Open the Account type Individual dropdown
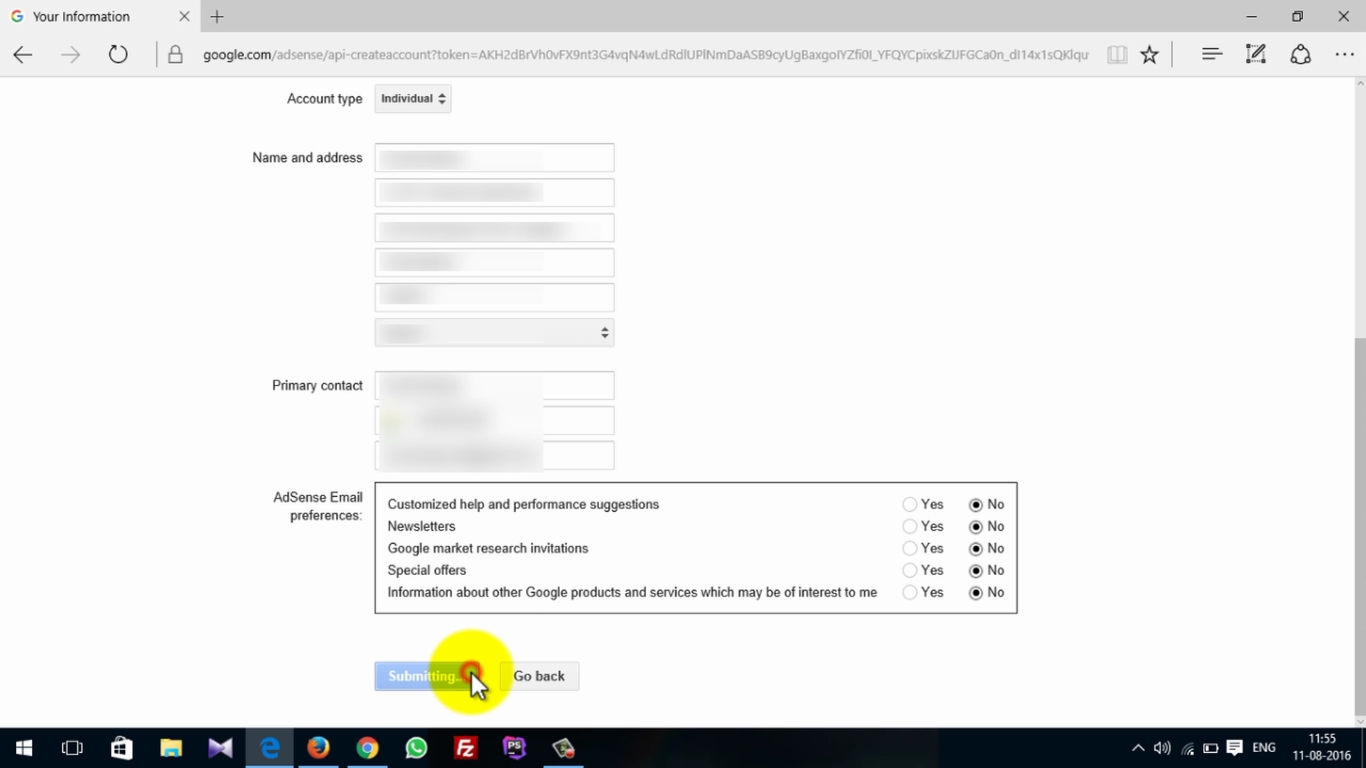The width and height of the screenshot is (1366, 768). [x=413, y=99]
